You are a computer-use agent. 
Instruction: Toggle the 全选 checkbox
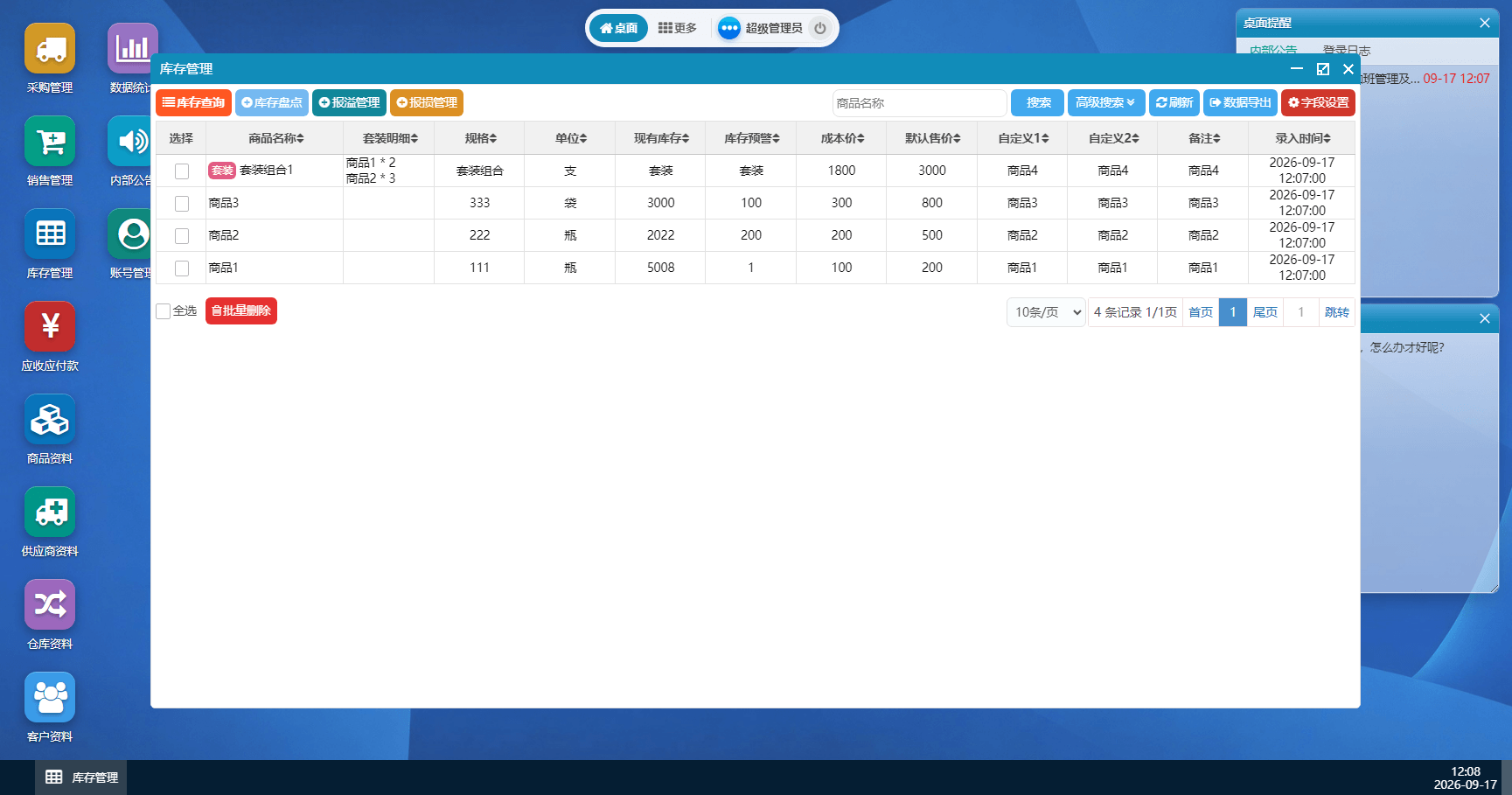[163, 311]
